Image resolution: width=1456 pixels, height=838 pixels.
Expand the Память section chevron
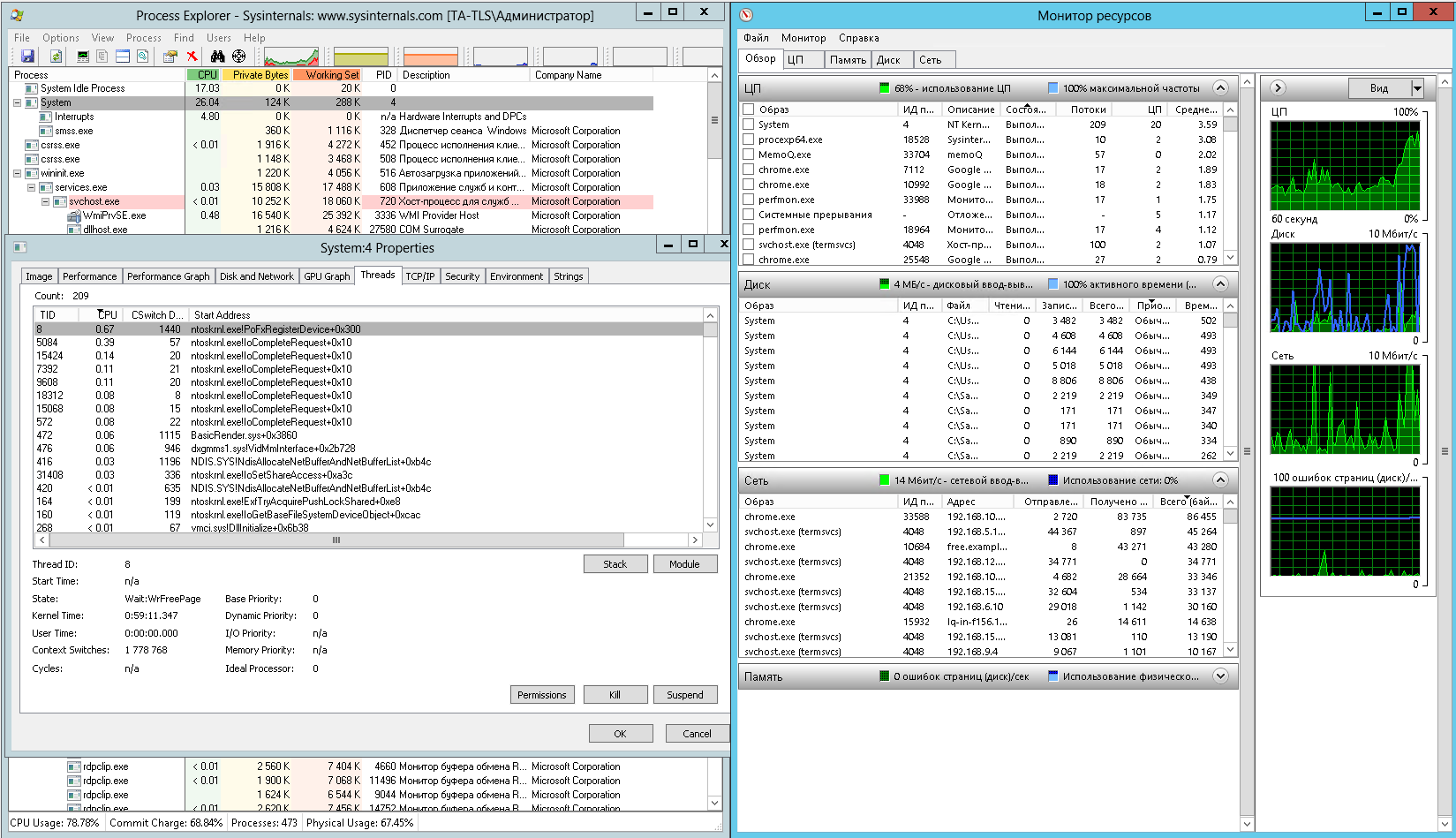[1220, 676]
